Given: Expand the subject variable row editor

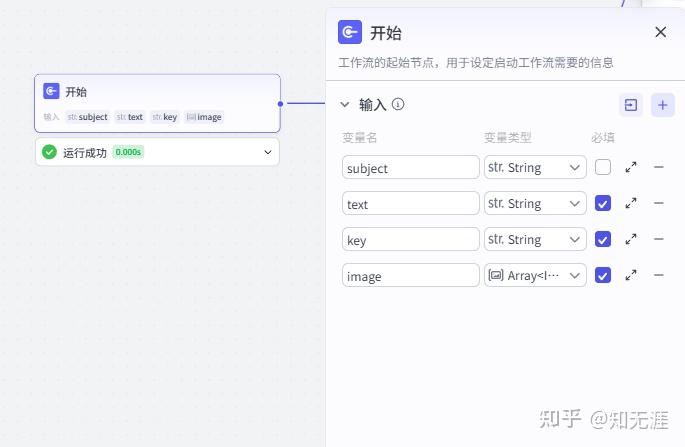Looking at the screenshot, I should (x=631, y=167).
